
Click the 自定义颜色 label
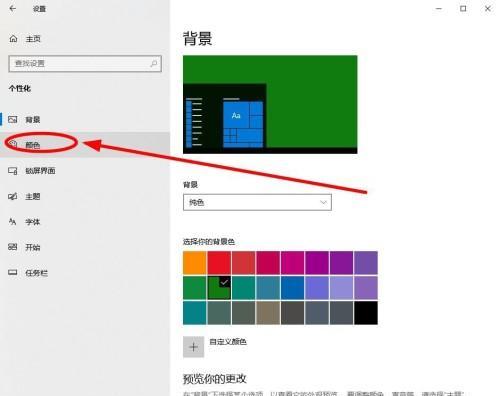228,342
